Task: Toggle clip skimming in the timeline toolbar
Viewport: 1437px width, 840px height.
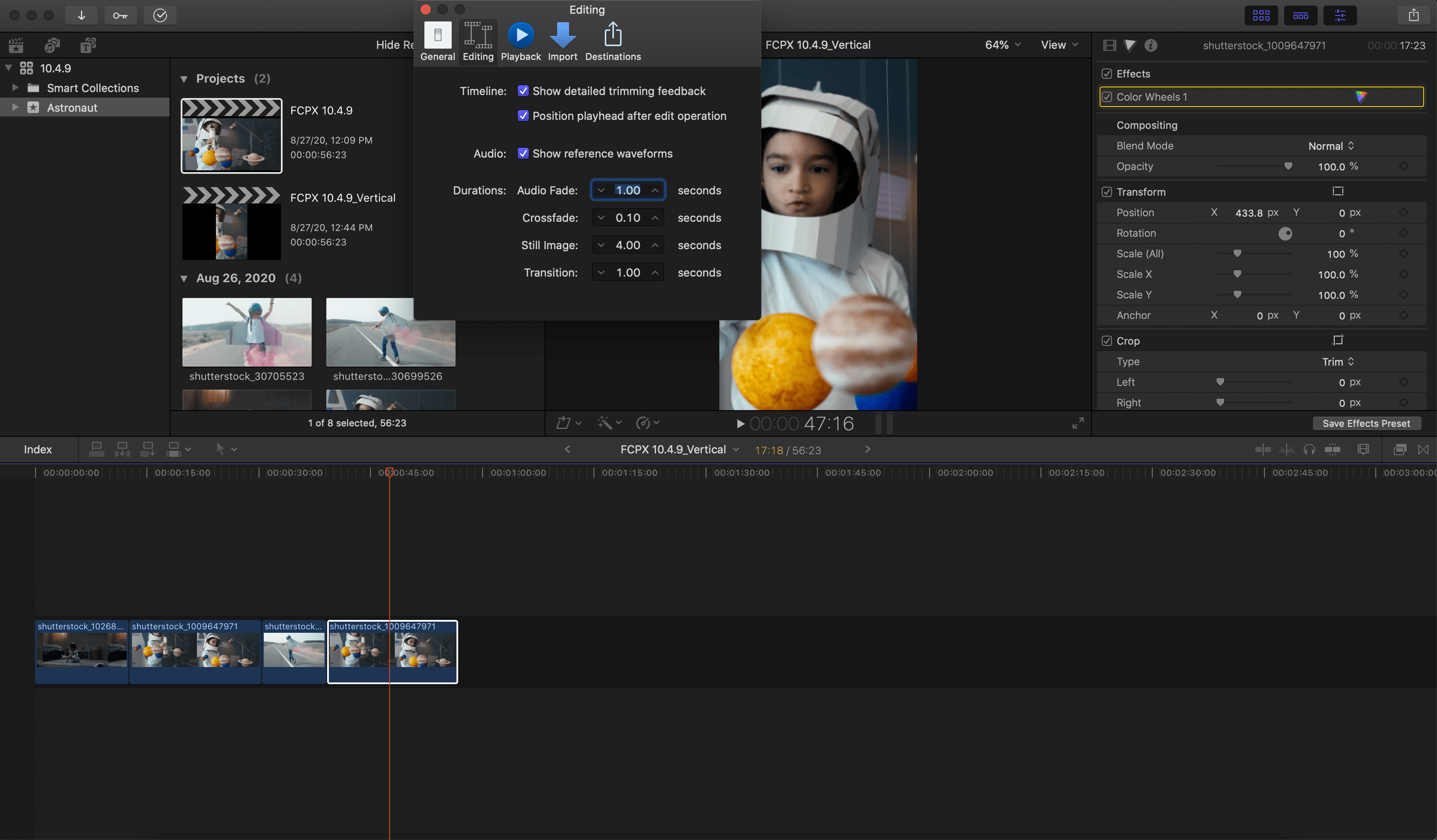Action: click(1263, 450)
